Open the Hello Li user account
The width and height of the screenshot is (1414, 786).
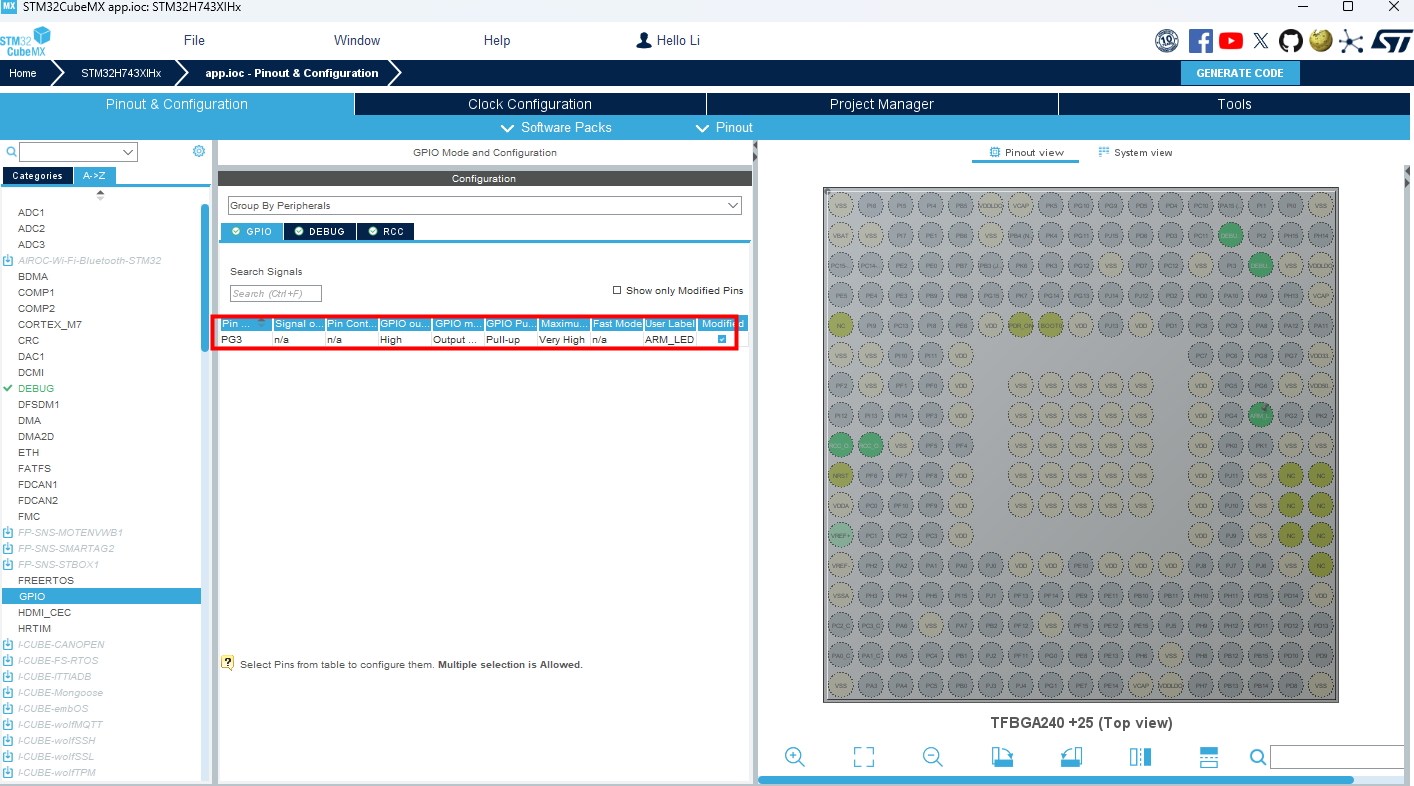[668, 41]
